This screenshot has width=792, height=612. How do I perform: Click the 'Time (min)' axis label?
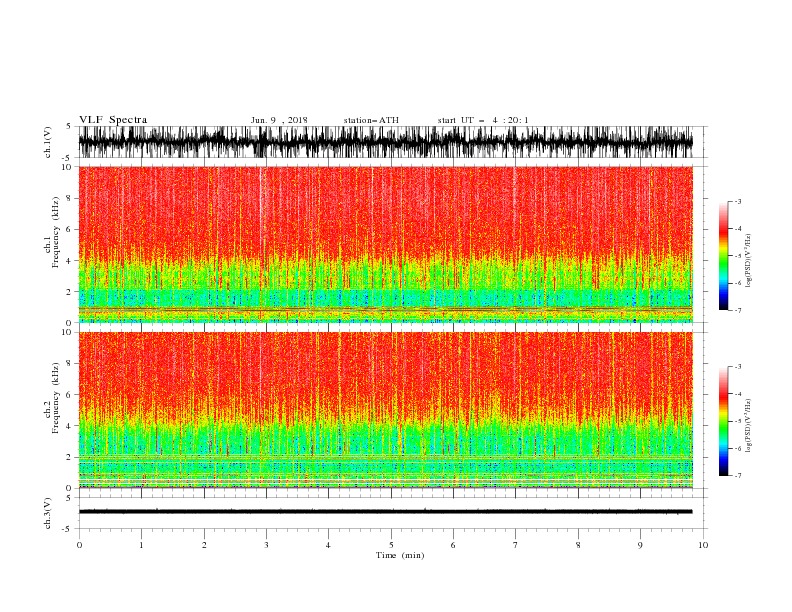[400, 555]
